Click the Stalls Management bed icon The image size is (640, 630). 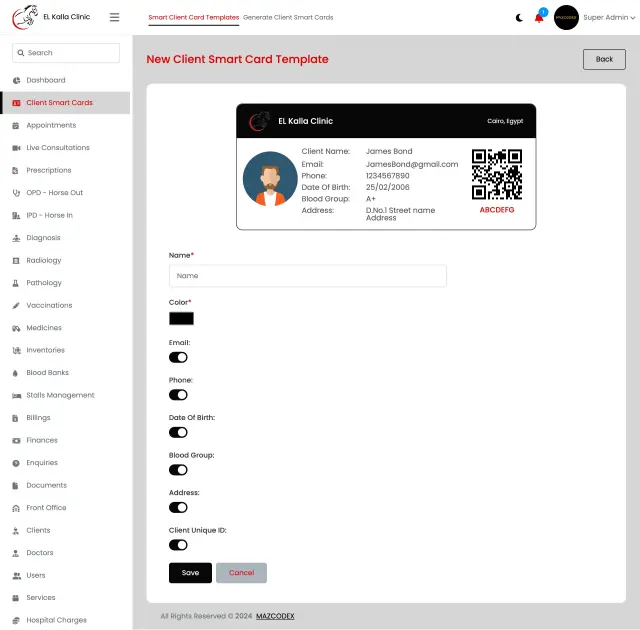(16, 395)
